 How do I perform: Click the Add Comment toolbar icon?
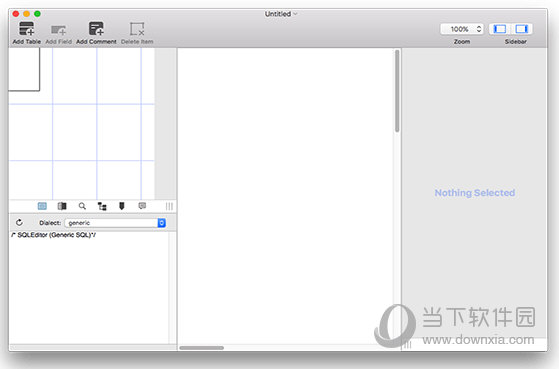96,29
